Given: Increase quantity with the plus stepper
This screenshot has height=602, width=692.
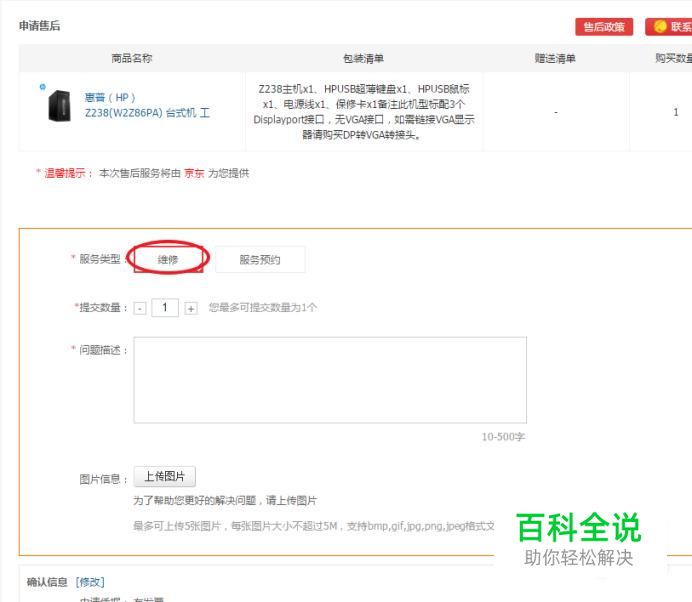Looking at the screenshot, I should pyautogui.click(x=191, y=308).
